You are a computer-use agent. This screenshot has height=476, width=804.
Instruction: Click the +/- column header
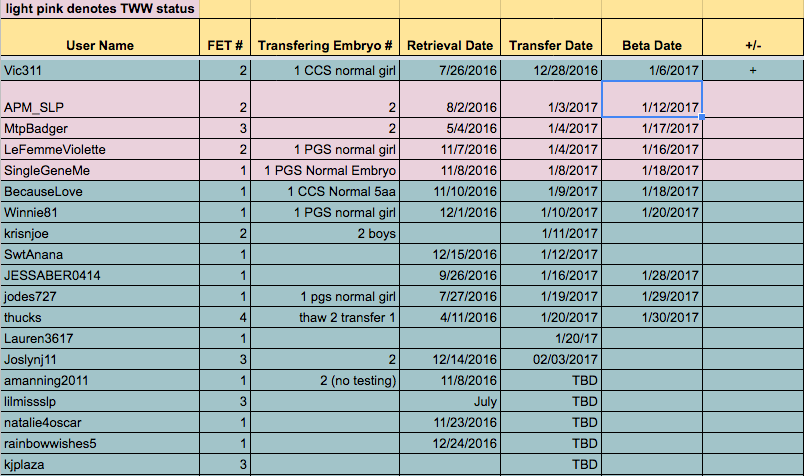coord(752,45)
